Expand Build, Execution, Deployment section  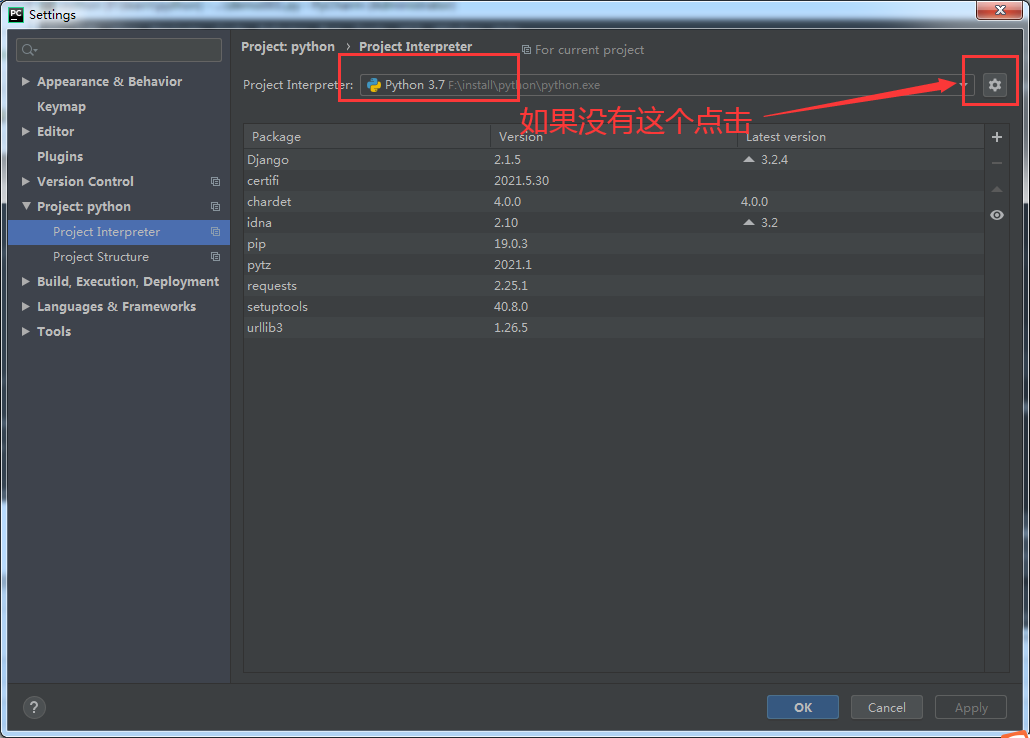26,281
